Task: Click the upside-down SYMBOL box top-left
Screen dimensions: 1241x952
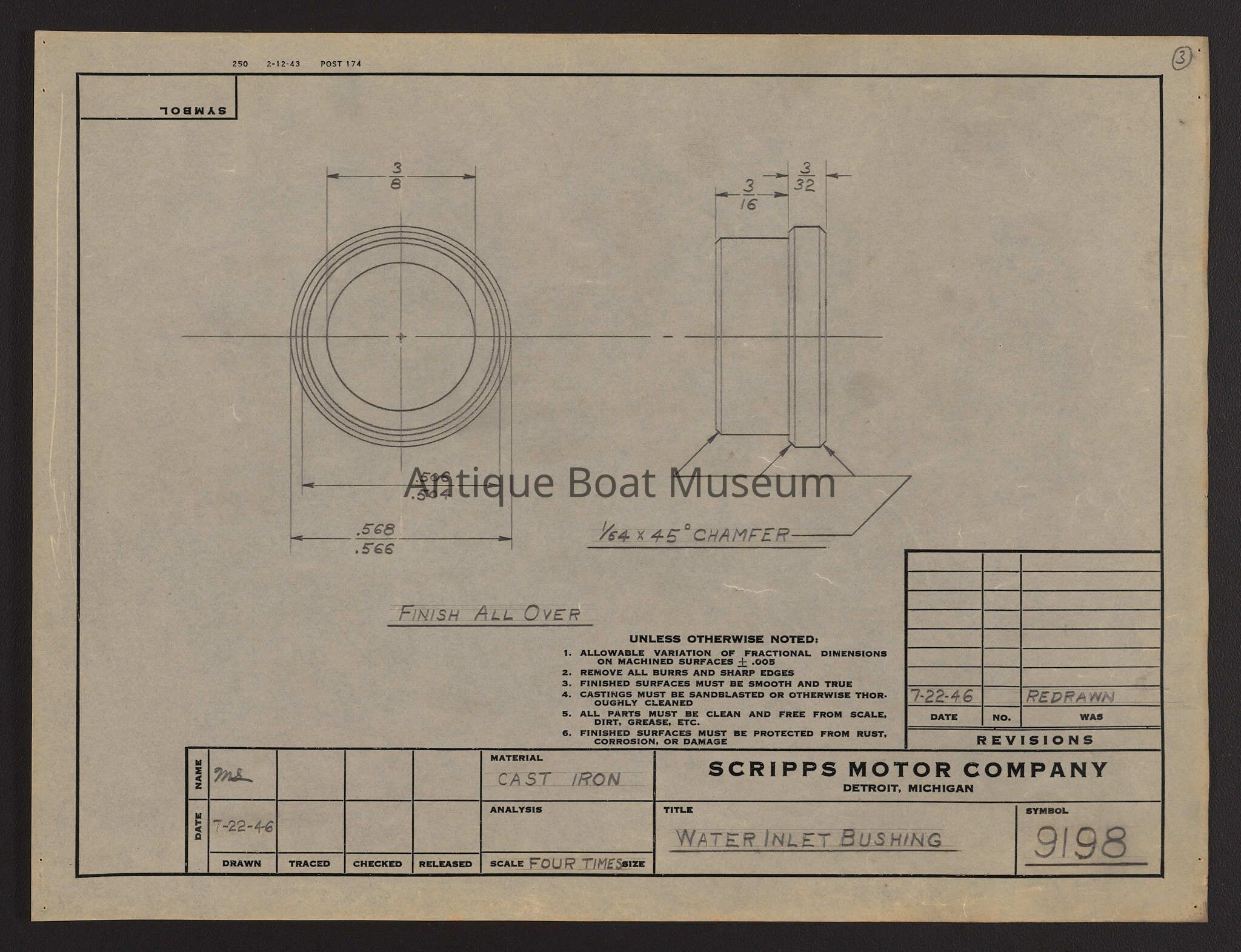Action: pyautogui.click(x=192, y=110)
